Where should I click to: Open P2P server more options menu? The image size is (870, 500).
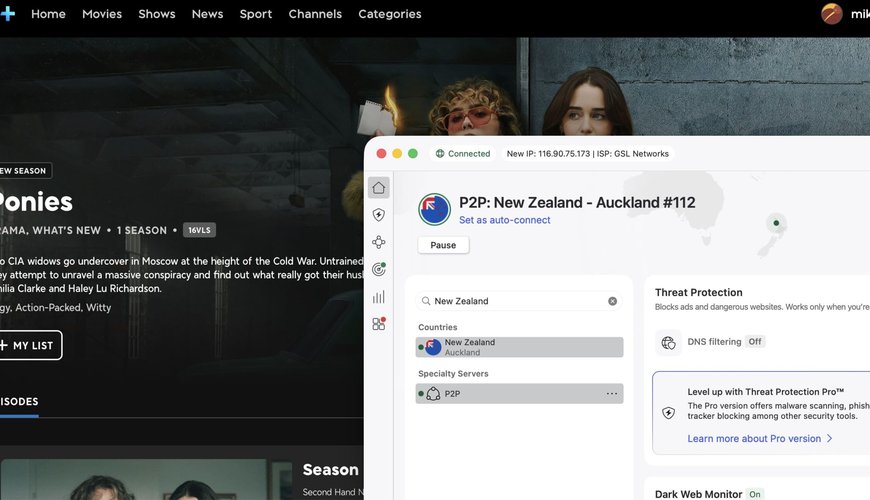point(611,393)
